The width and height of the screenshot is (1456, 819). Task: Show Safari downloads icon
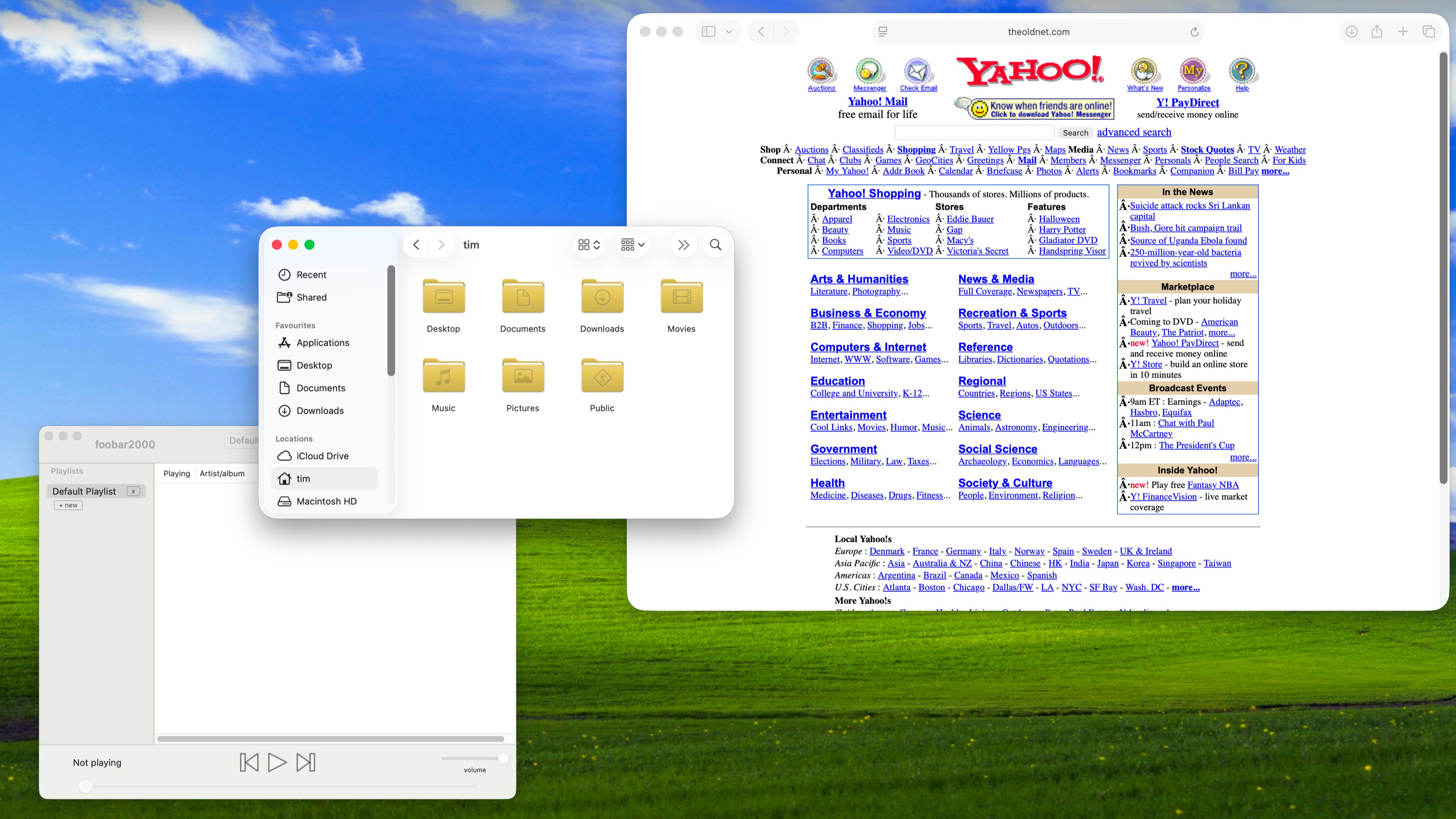[1351, 31]
